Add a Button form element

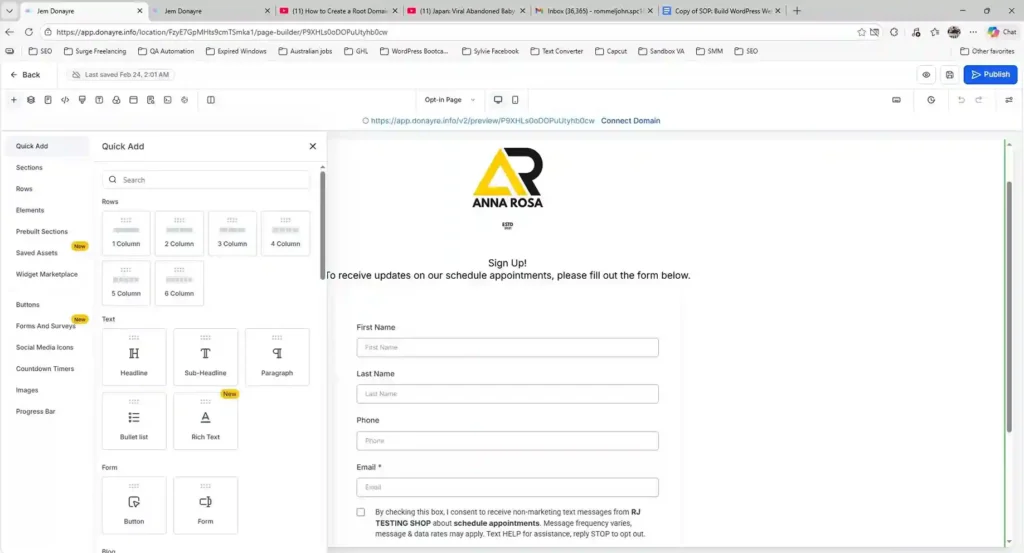tap(134, 505)
